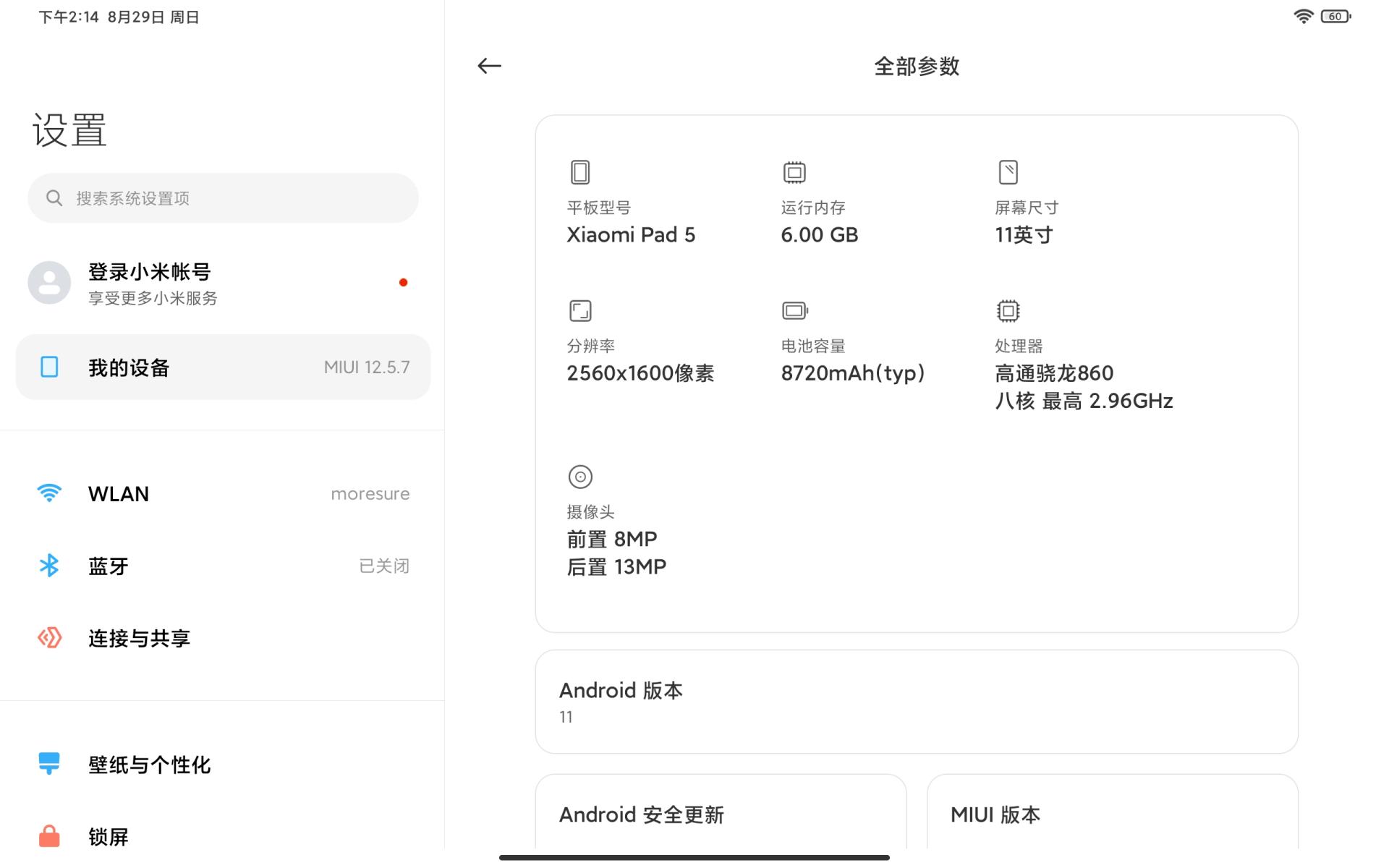Click the 屏幕尺寸 screen size icon

click(1008, 172)
